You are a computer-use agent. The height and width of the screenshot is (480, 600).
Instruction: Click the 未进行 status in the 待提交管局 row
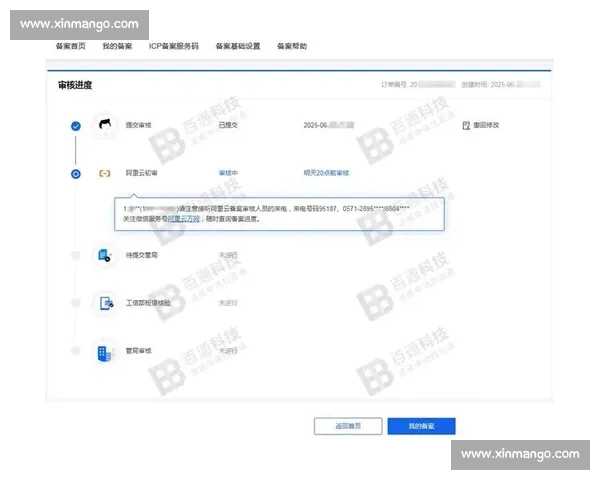click(x=228, y=255)
